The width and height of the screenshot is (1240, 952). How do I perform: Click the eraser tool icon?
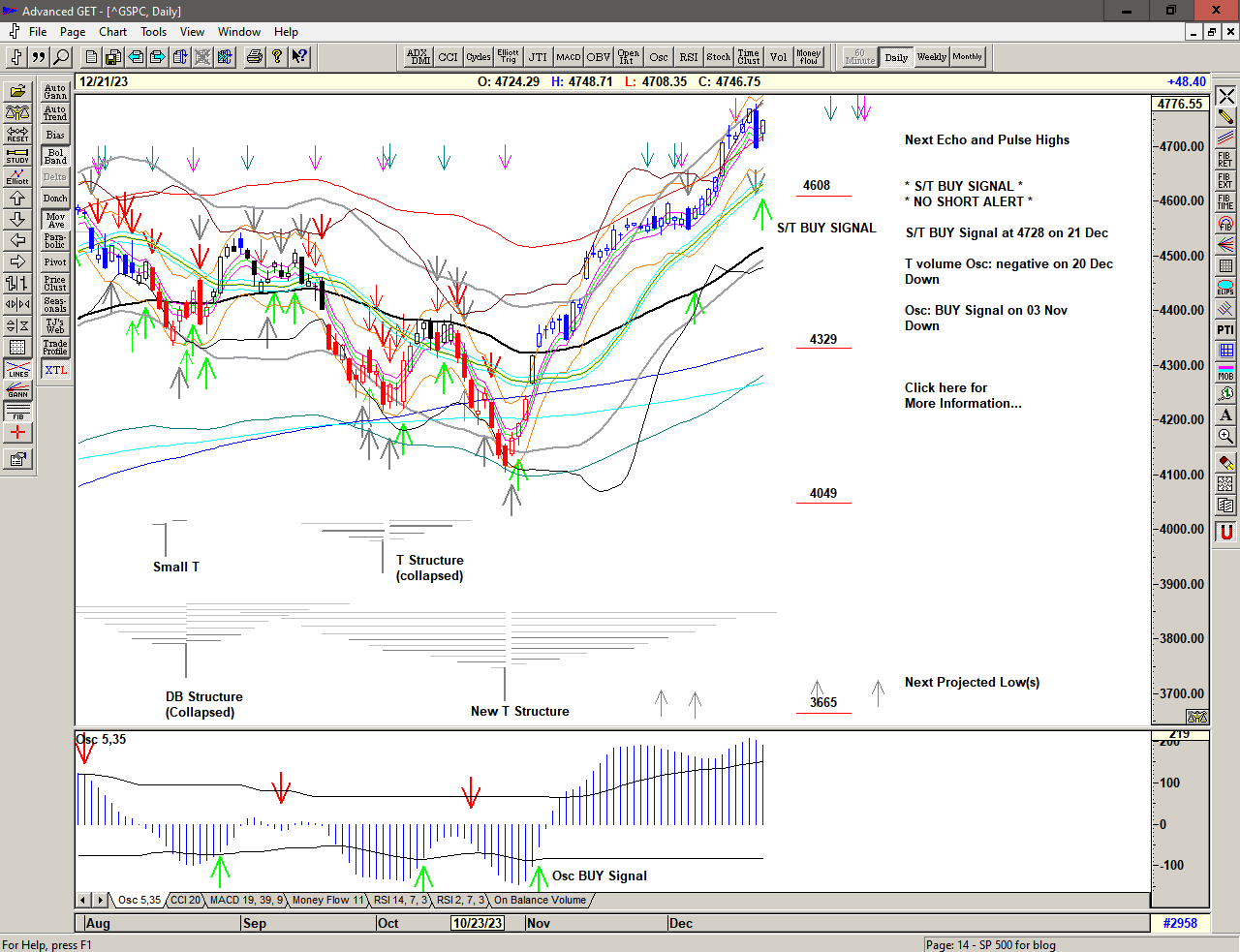point(1225,462)
